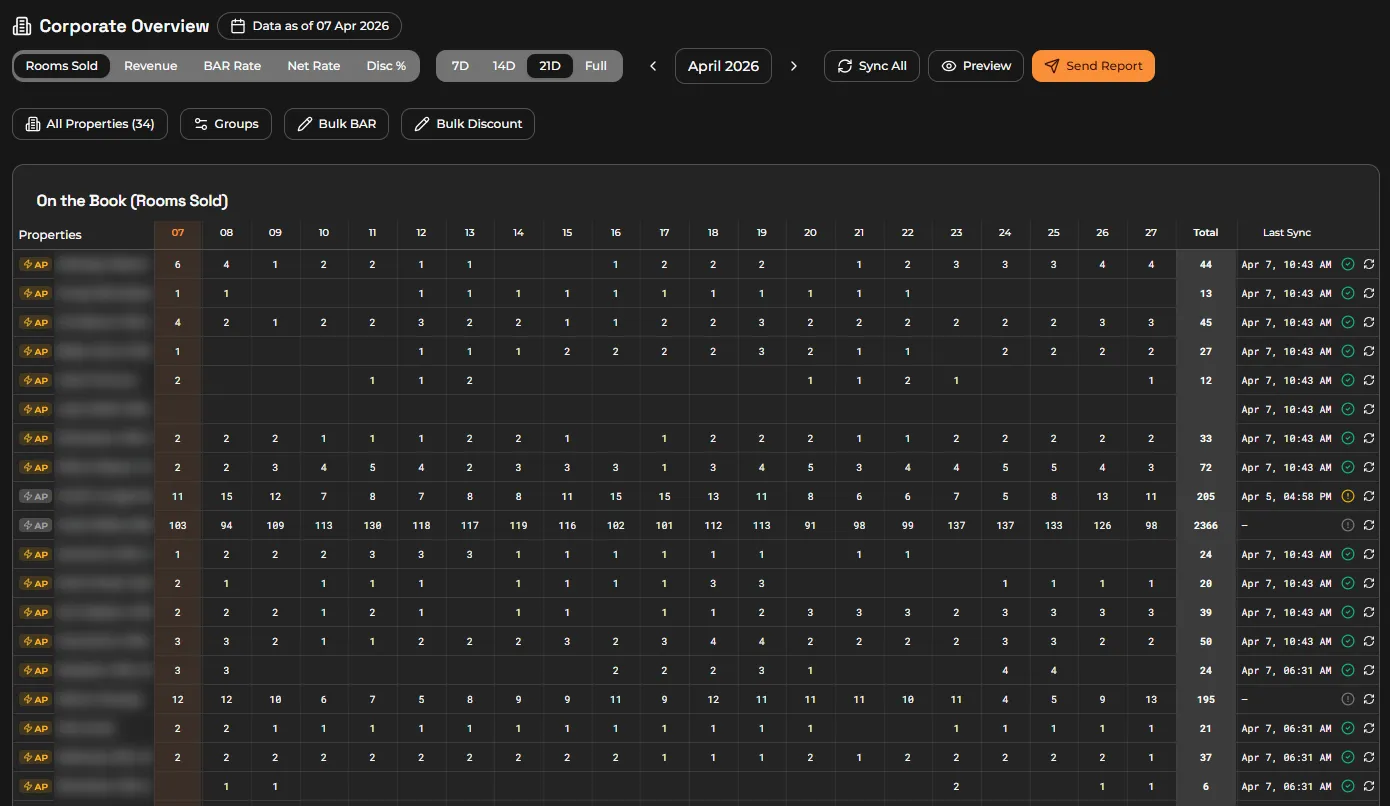Click the "Apr 5, 04:58 PM" sync timestamp

pos(1287,496)
